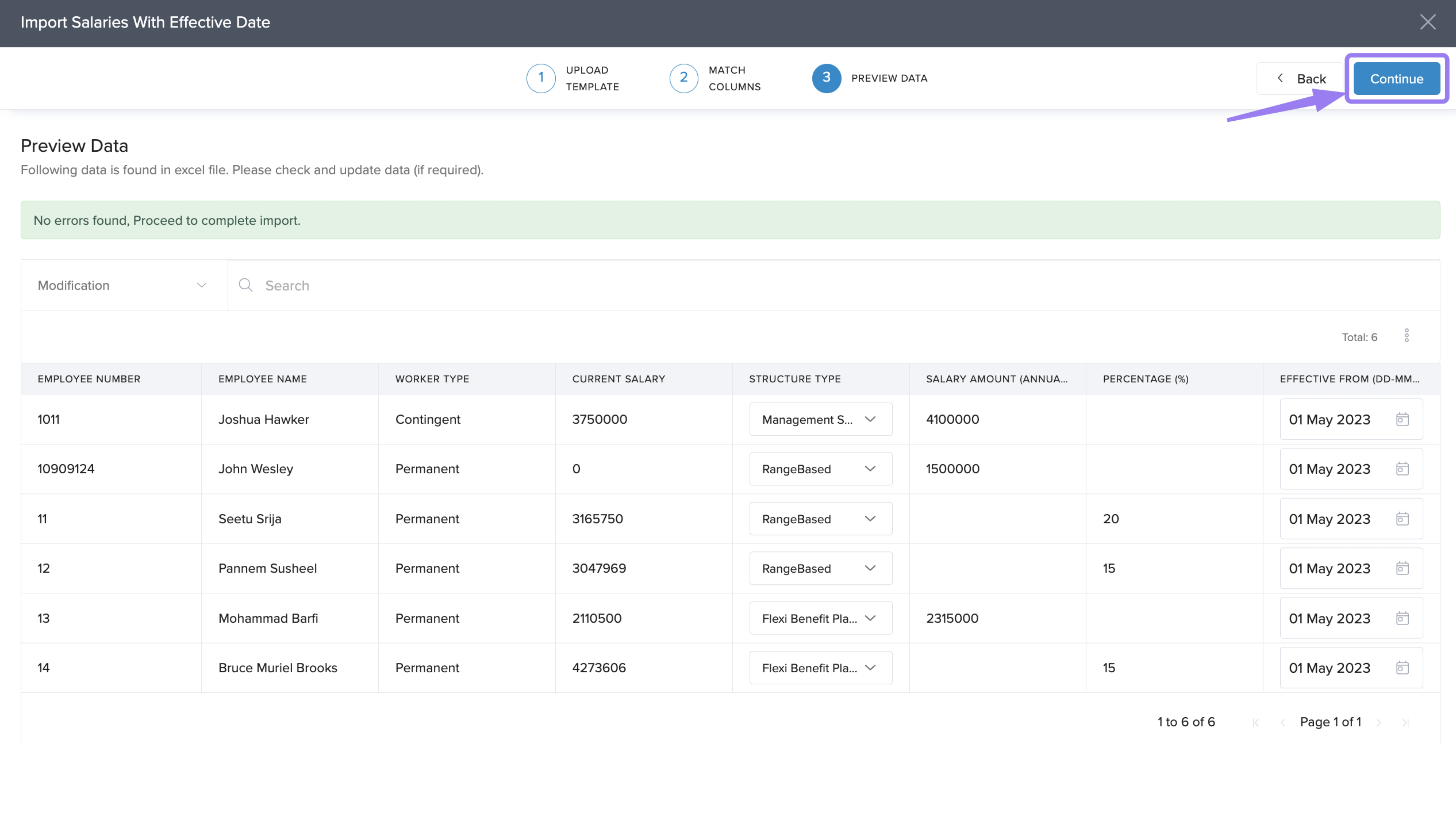Click the Employee Name column header
This screenshot has width=1456, height=819.
pos(263,379)
